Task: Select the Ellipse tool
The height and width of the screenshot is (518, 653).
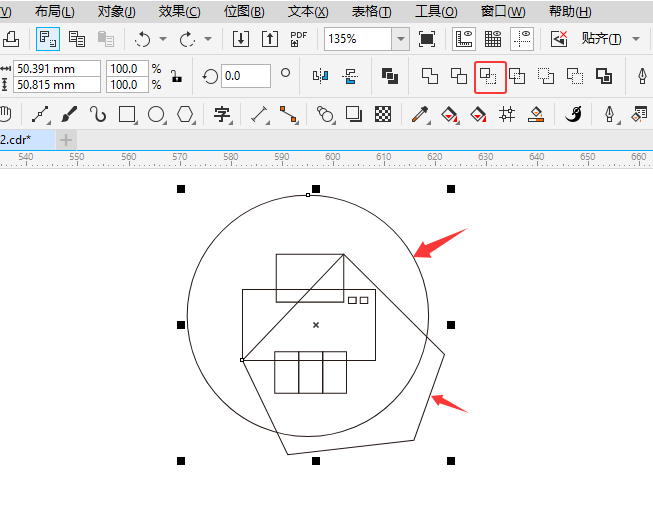Action: pyautogui.click(x=157, y=114)
